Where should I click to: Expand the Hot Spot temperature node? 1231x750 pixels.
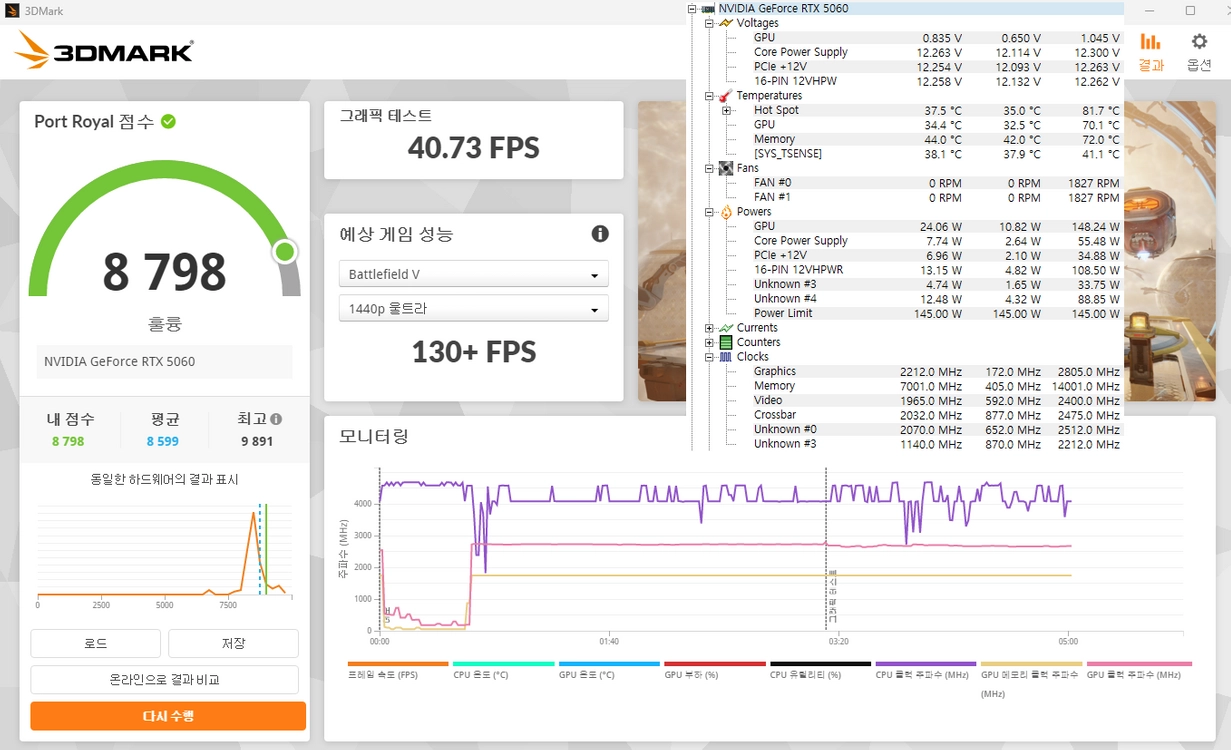tap(727, 110)
